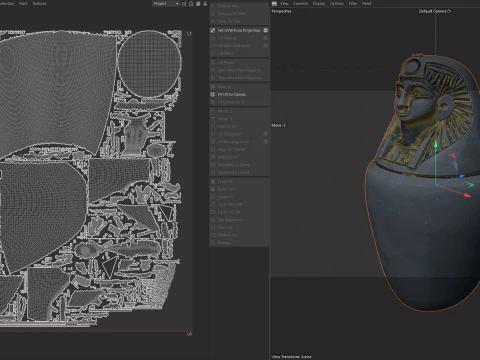Open the gear options beside UV Unwrap
Screen dimensions: 480x360
[x=266, y=38]
